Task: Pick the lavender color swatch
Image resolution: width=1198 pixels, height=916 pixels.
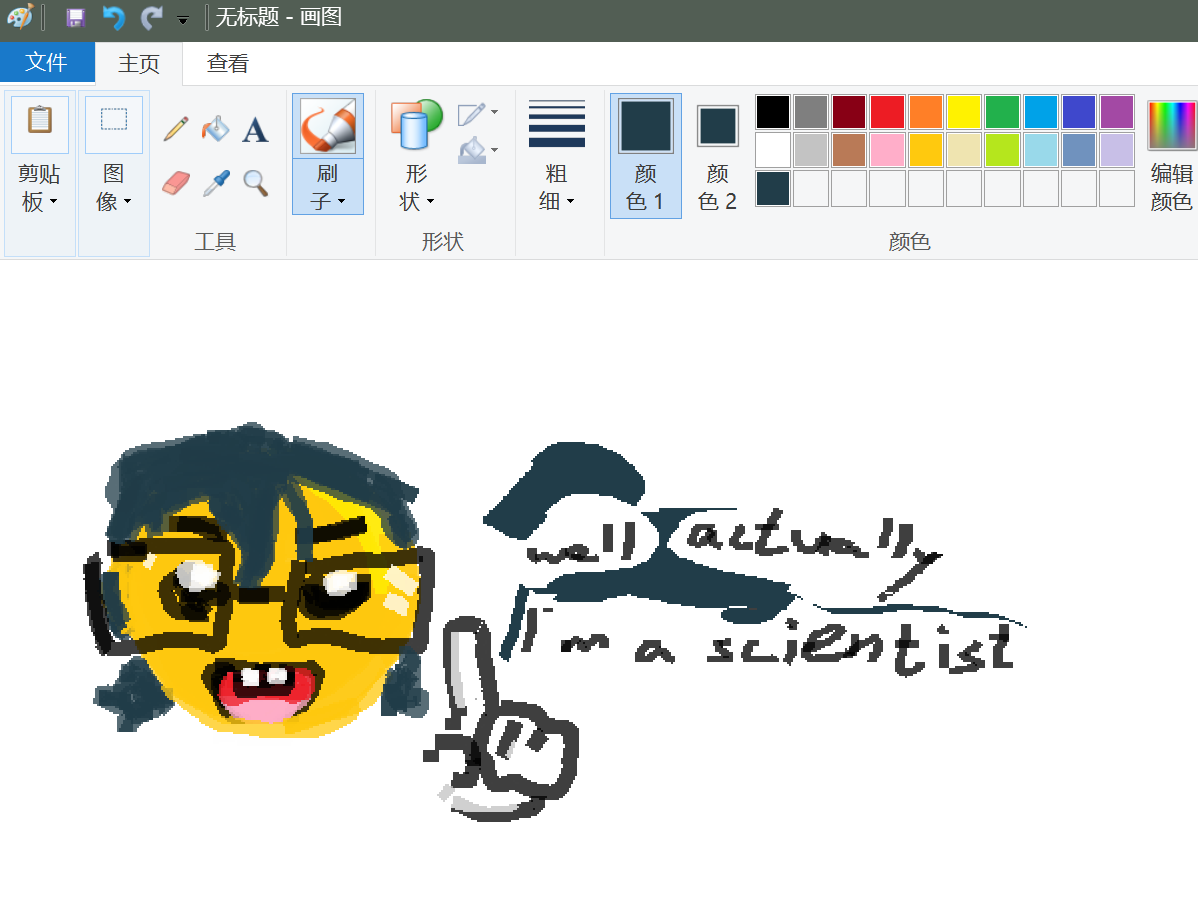Action: pos(1117,151)
